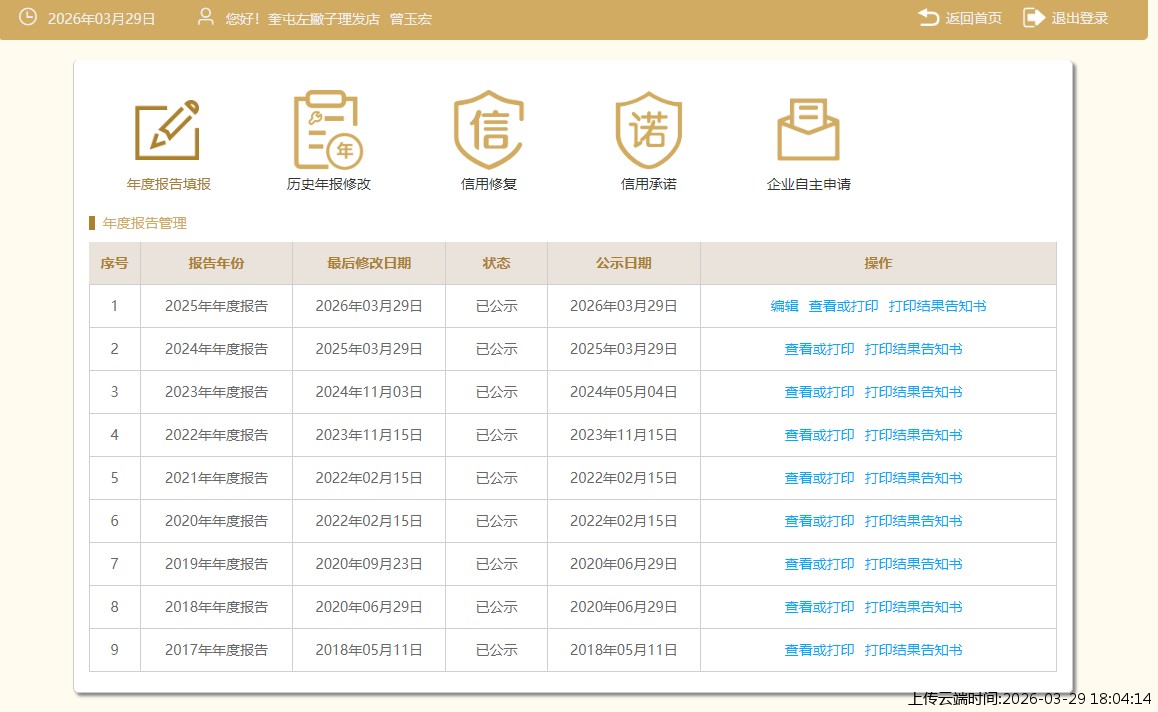Click the 信用修复 shield icon
Image resolution: width=1158 pixels, height=712 pixels.
click(x=488, y=130)
